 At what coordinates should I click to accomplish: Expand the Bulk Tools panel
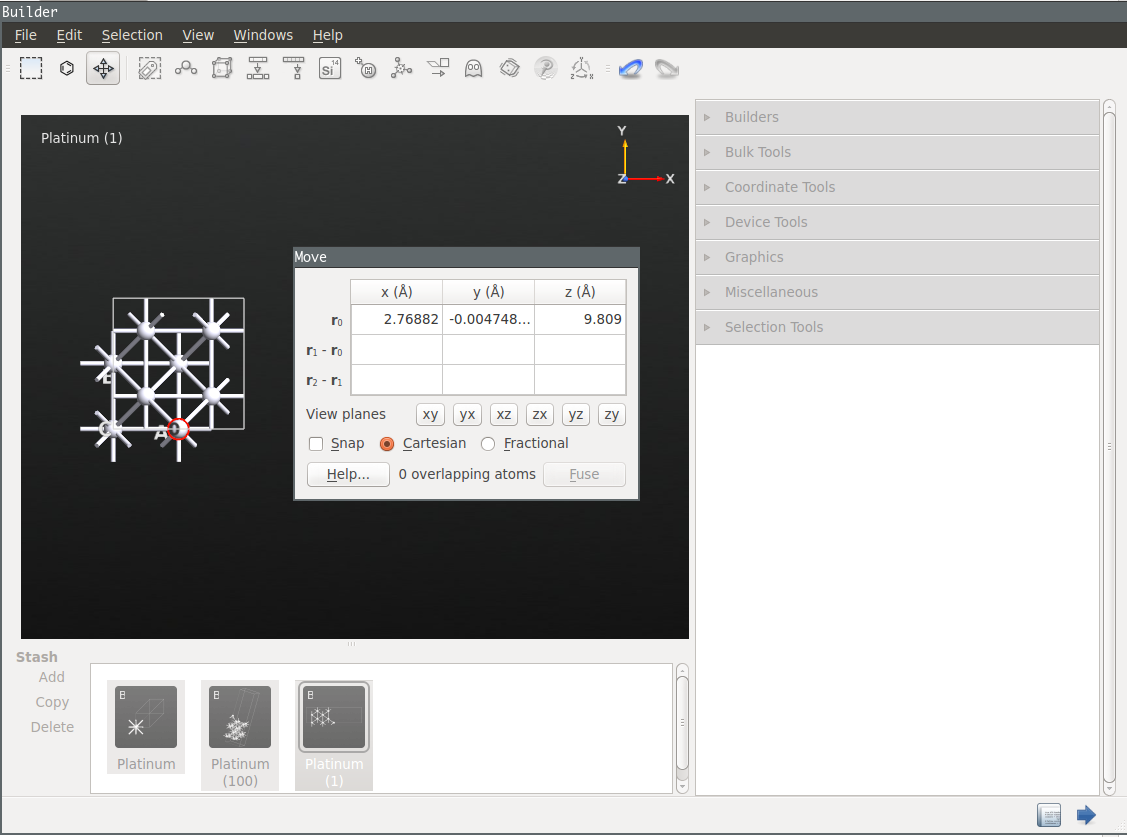click(x=897, y=152)
